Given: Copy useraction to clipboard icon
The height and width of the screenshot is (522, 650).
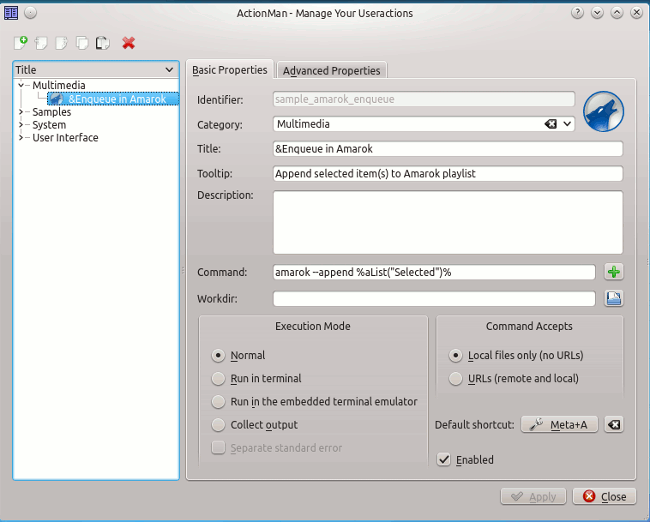Looking at the screenshot, I should 82,43.
